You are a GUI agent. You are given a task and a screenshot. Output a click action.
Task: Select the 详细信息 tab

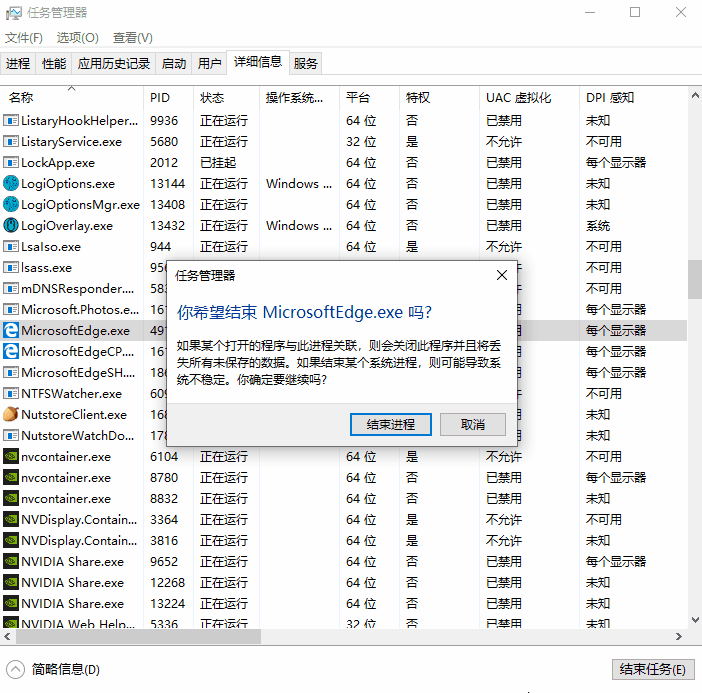pyautogui.click(x=258, y=62)
